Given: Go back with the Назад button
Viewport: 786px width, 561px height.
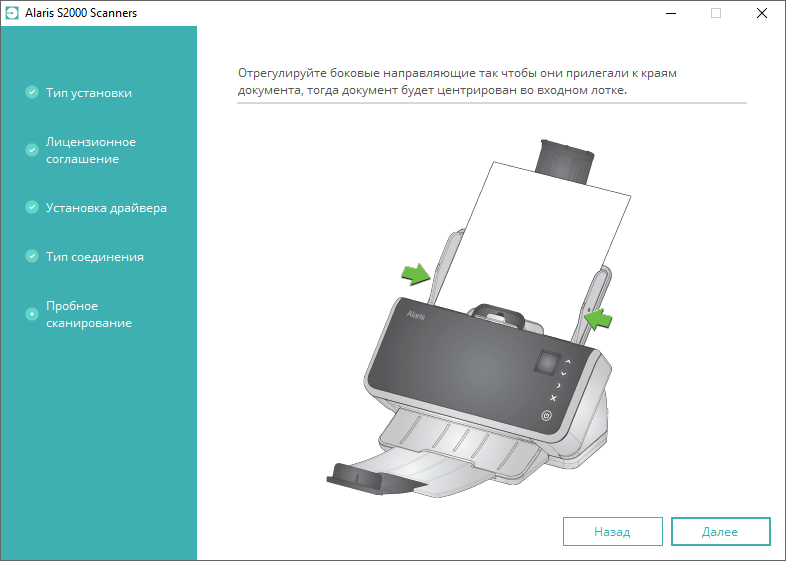Looking at the screenshot, I should click(x=613, y=531).
